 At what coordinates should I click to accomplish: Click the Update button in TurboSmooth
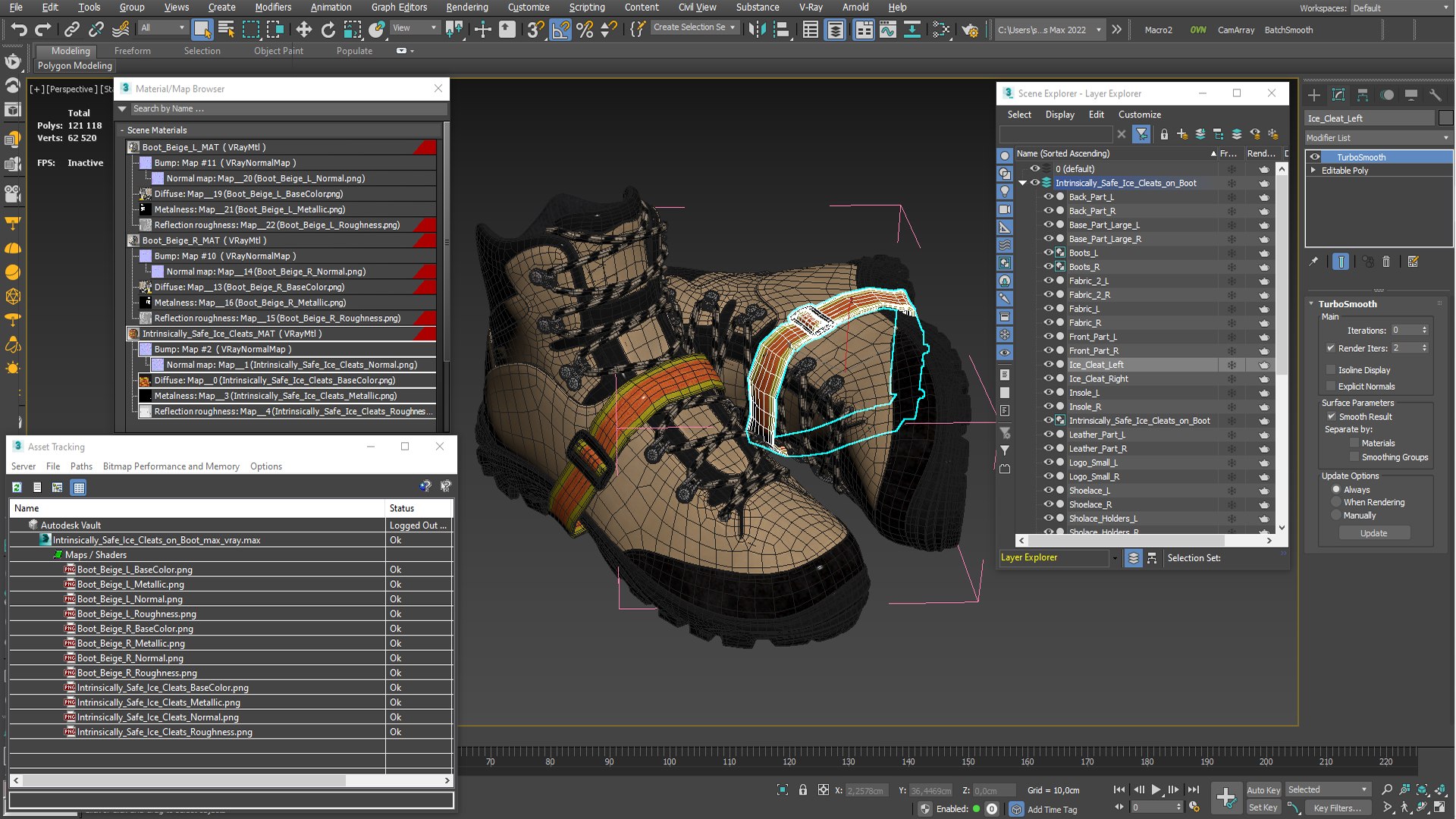coord(1373,533)
